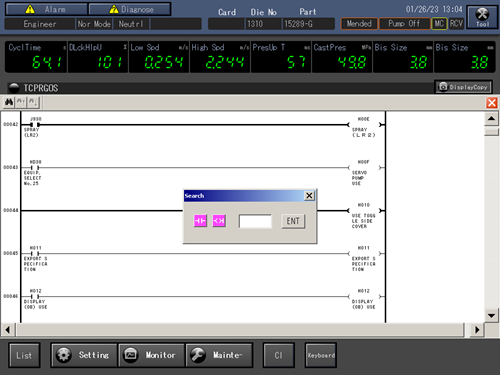Viewport: 500px width, 375px height.
Task: Select the coil search type icon
Action: tap(219, 221)
